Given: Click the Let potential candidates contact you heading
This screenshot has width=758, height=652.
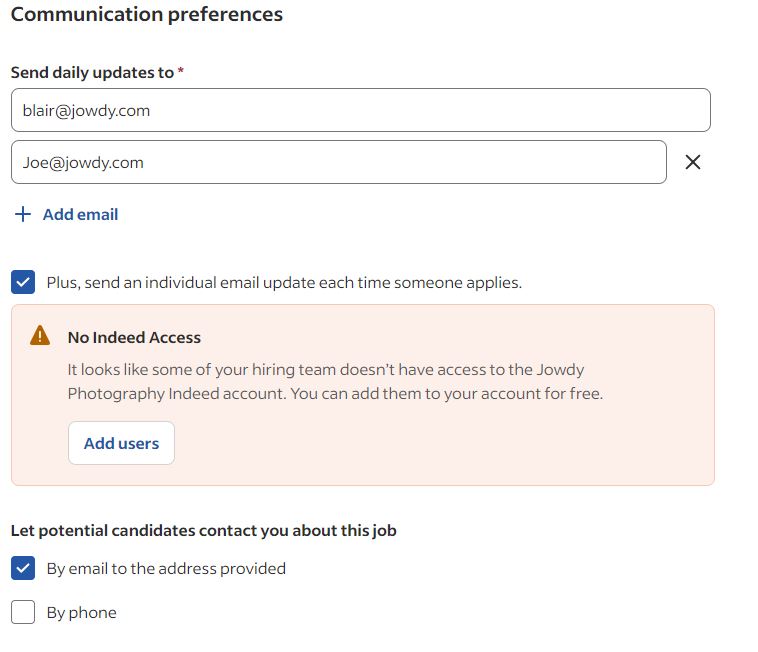Looking at the screenshot, I should tap(203, 530).
